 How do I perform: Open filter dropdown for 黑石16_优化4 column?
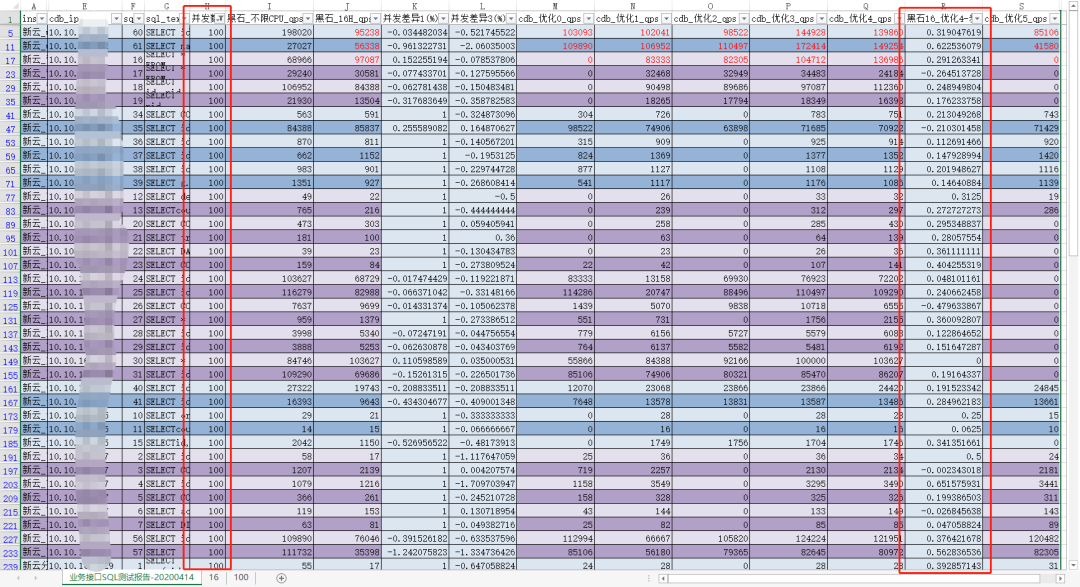coord(977,19)
